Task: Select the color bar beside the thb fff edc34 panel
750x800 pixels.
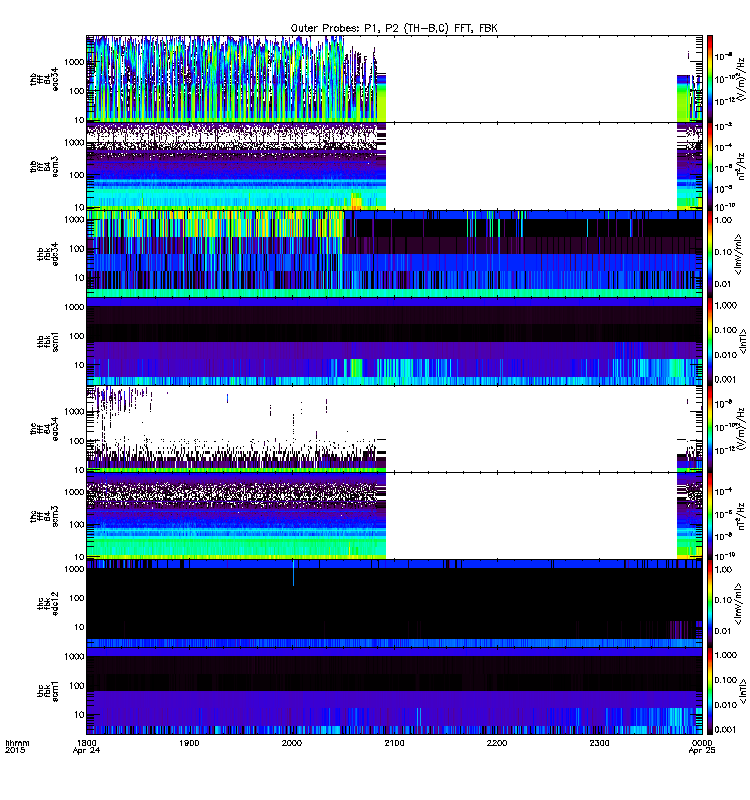Action: click(x=710, y=79)
